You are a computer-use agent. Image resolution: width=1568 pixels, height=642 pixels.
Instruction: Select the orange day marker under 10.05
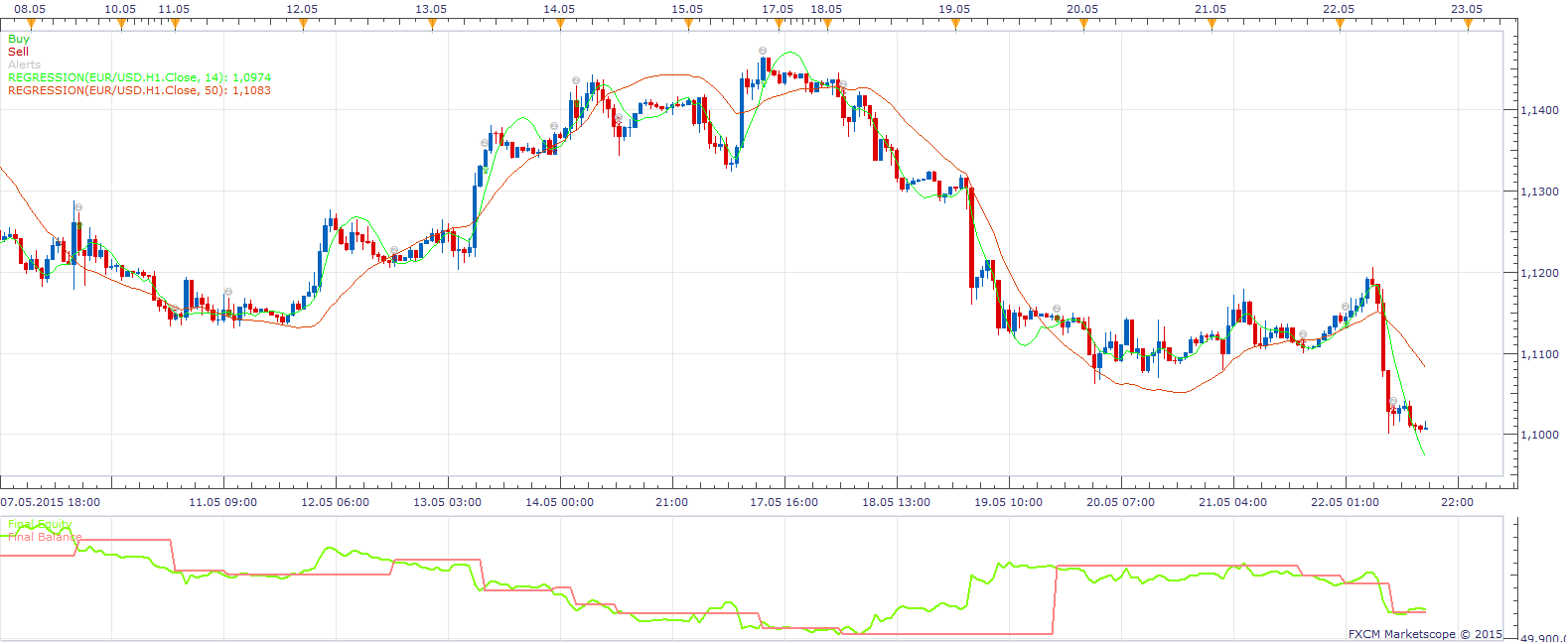121,25
